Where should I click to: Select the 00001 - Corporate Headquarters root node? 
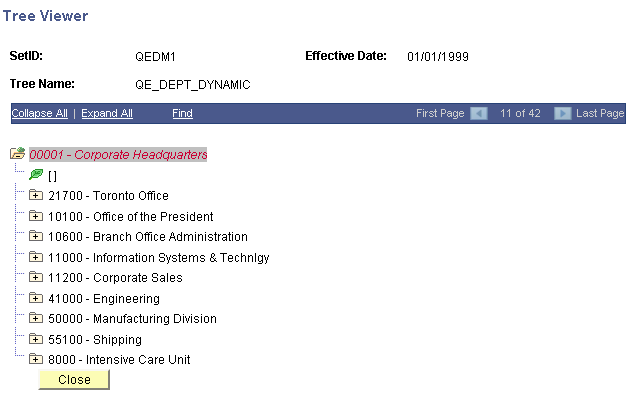click(118, 154)
